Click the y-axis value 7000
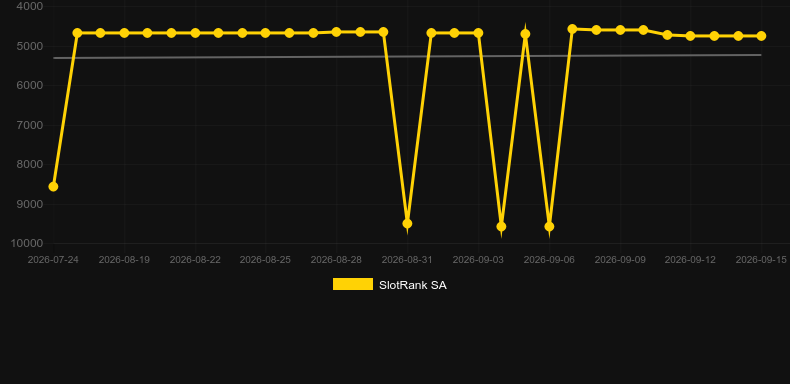The width and height of the screenshot is (790, 384). [30, 125]
